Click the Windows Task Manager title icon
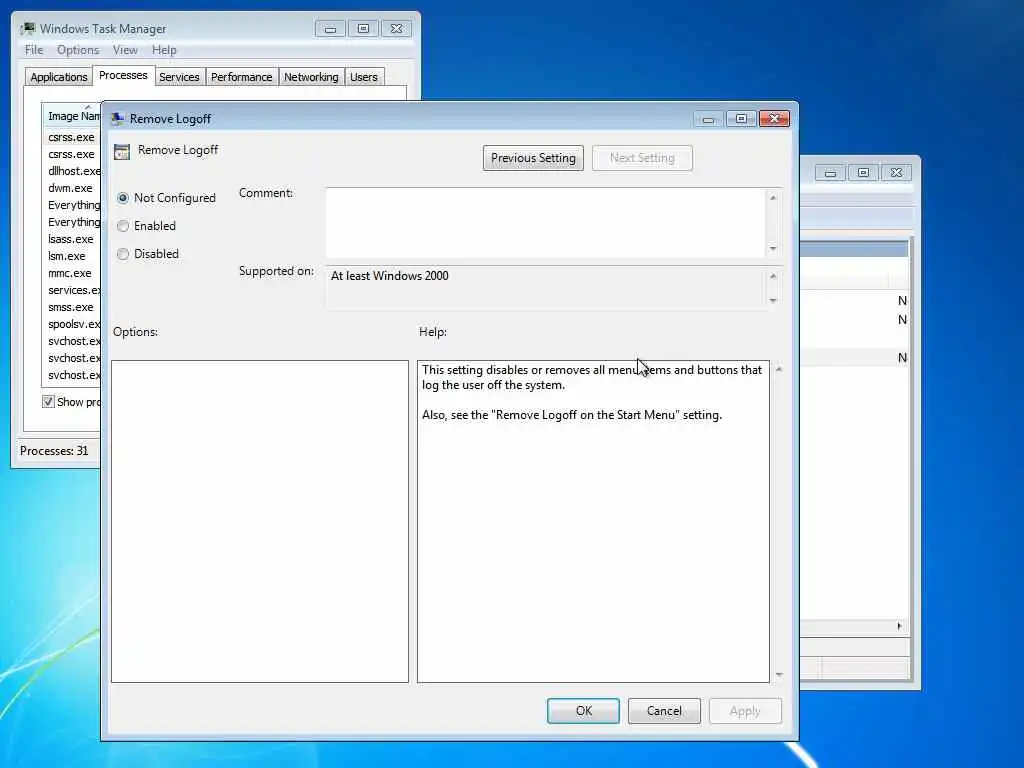The width and height of the screenshot is (1024, 768). [27, 29]
